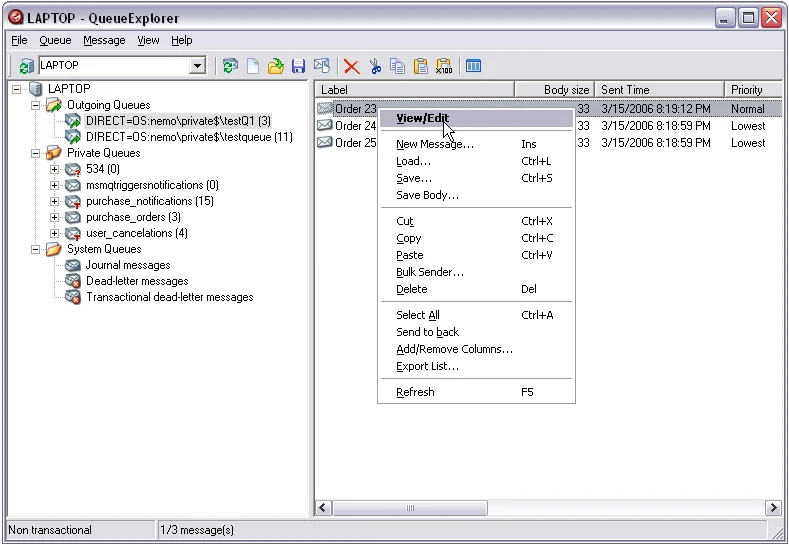Expand the purchase_notifications queue node
Image resolution: width=789 pixels, height=545 pixels.
tap(54, 201)
